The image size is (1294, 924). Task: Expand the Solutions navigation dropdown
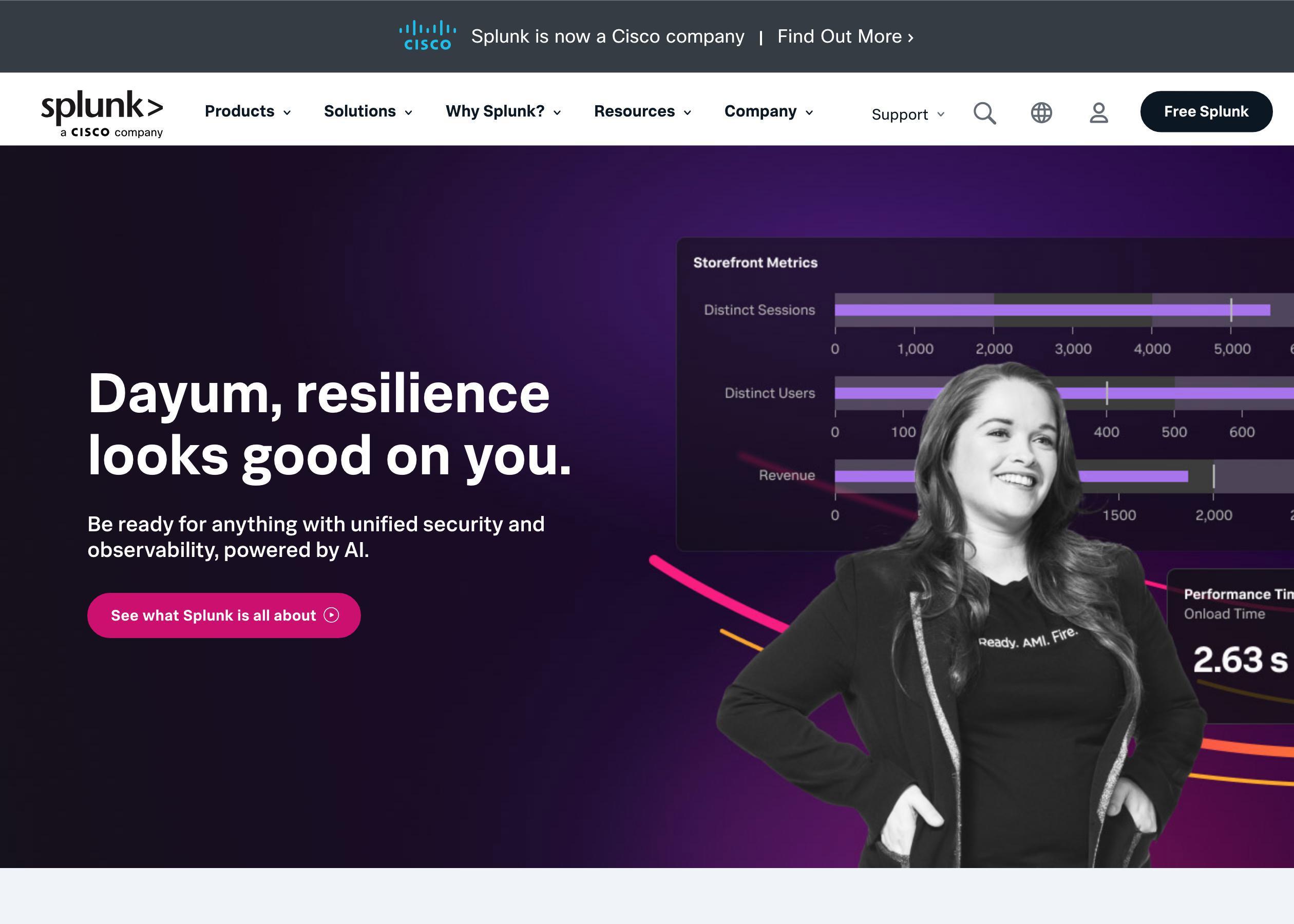(369, 111)
